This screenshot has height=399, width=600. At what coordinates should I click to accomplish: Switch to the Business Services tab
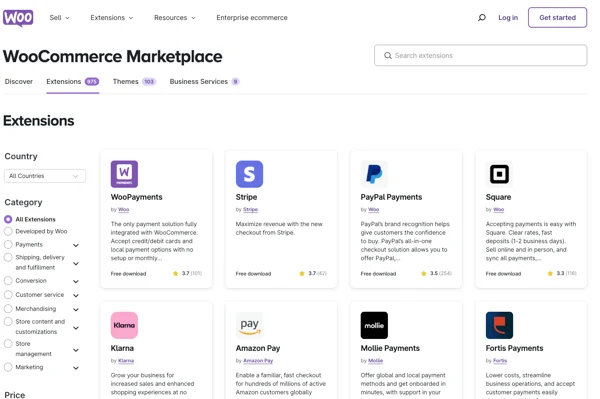point(204,81)
